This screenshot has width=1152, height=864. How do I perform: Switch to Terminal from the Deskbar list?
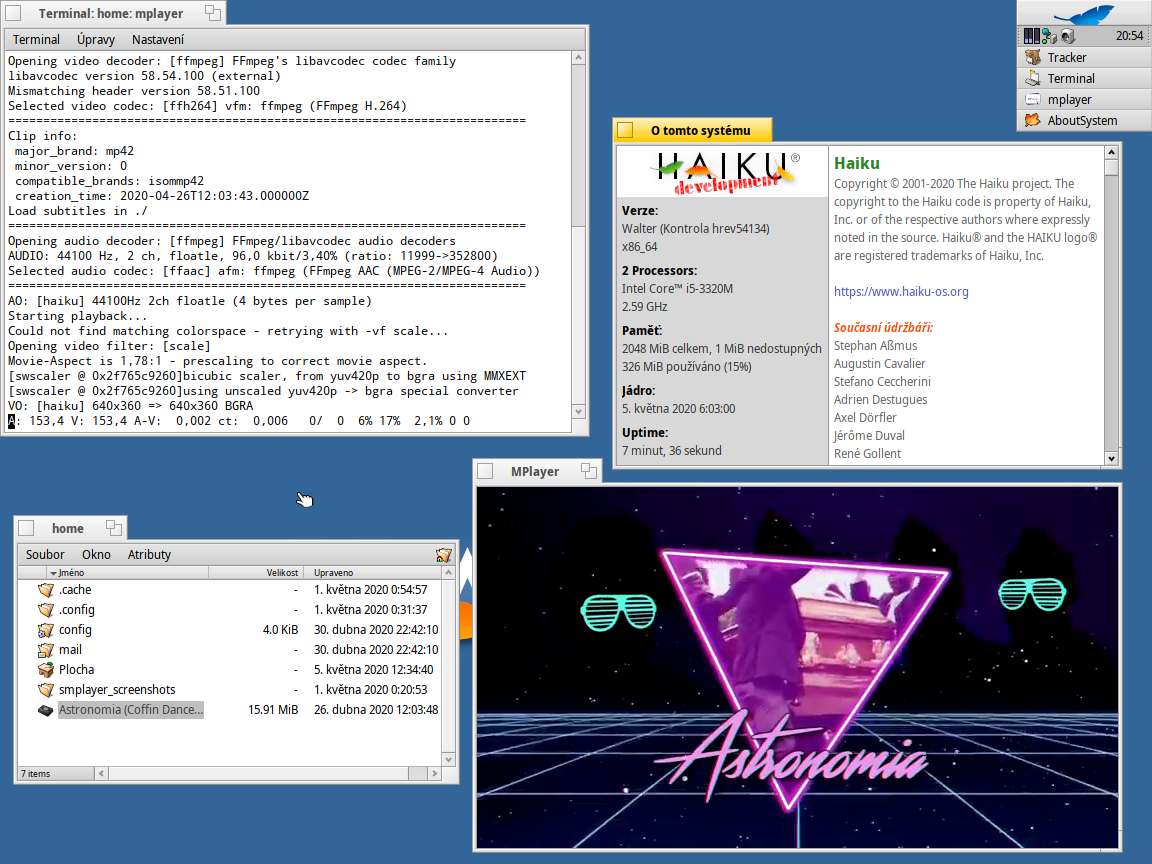pyautogui.click(x=1084, y=79)
